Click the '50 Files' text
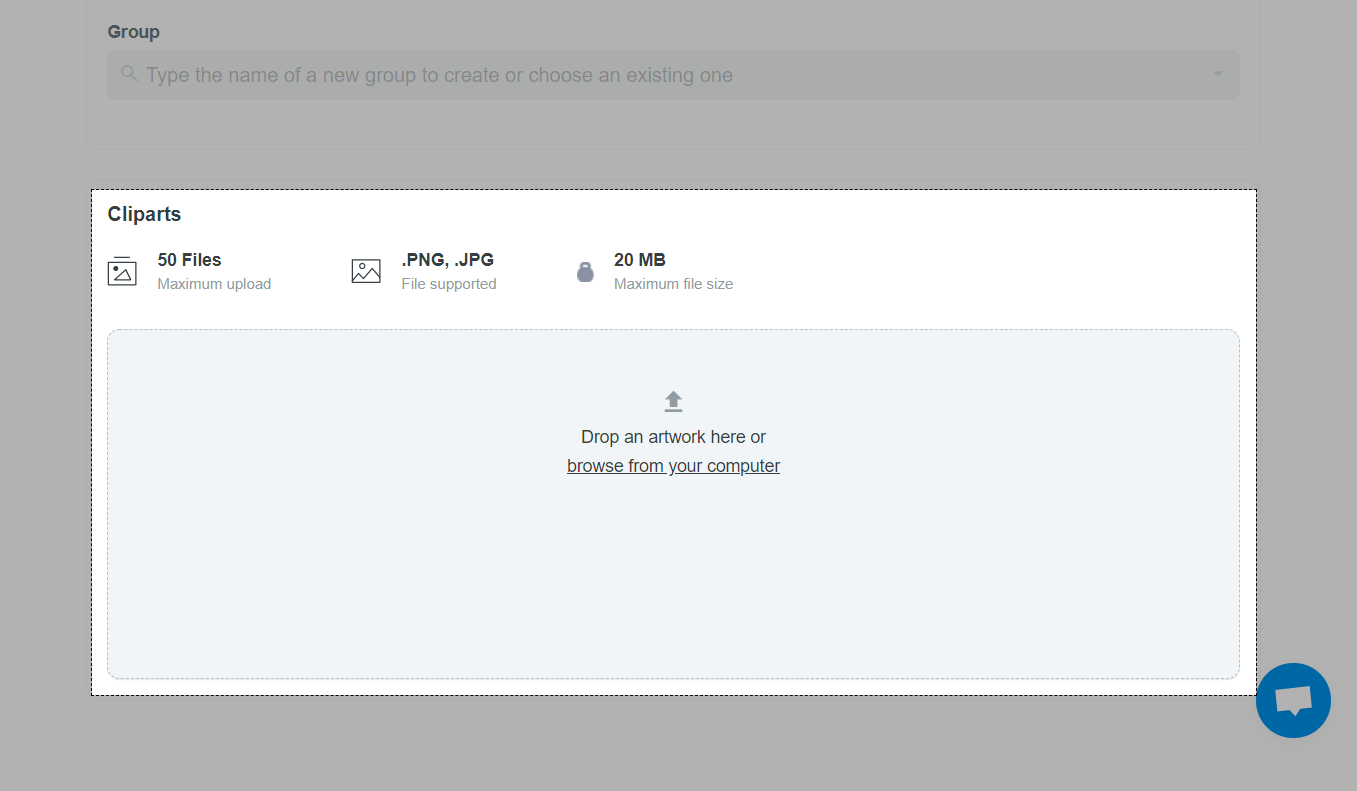This screenshot has height=791, width=1357. point(189,260)
